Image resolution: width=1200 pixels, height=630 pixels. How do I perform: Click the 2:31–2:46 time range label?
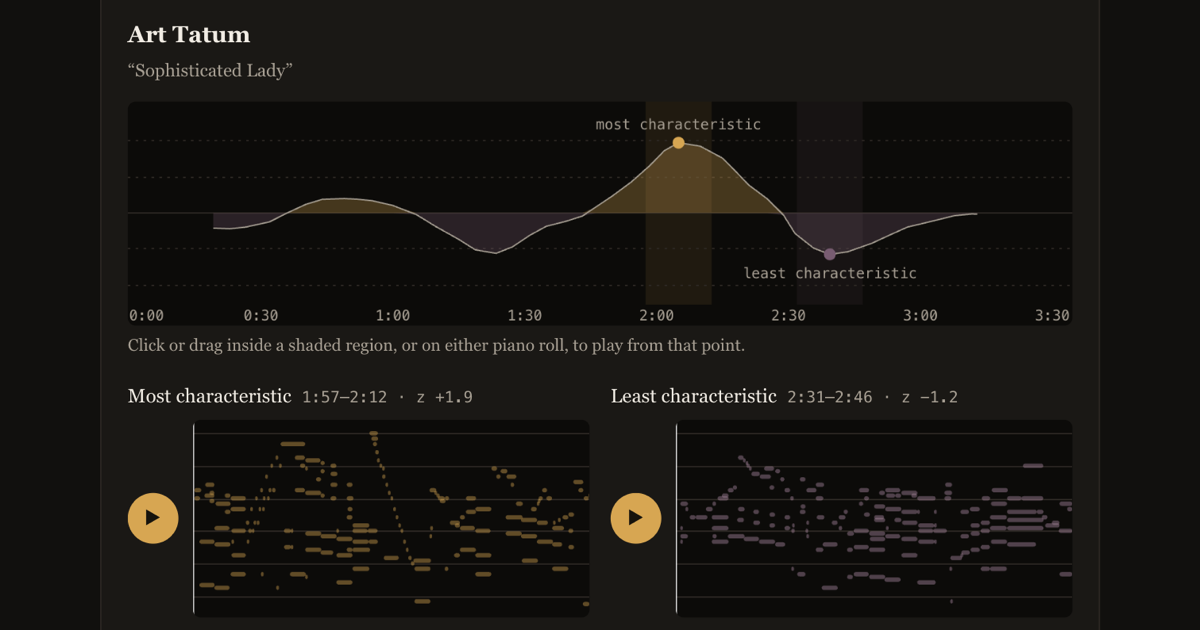click(830, 397)
